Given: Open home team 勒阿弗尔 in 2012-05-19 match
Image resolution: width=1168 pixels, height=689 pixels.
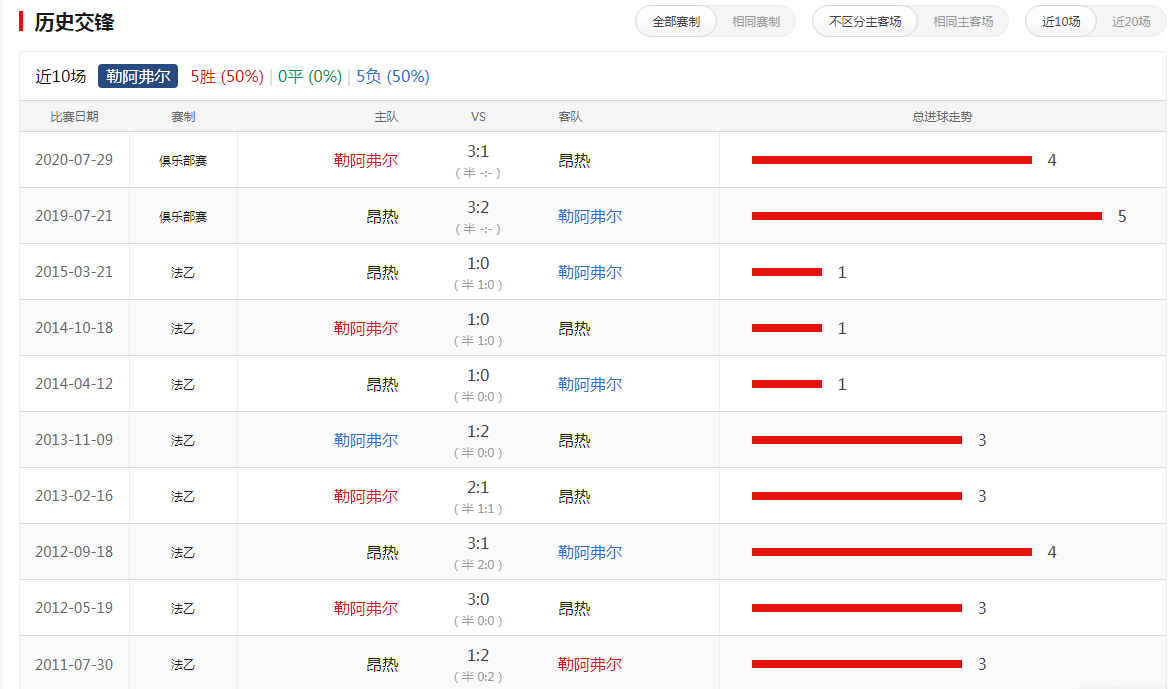Looking at the screenshot, I should 366,608.
